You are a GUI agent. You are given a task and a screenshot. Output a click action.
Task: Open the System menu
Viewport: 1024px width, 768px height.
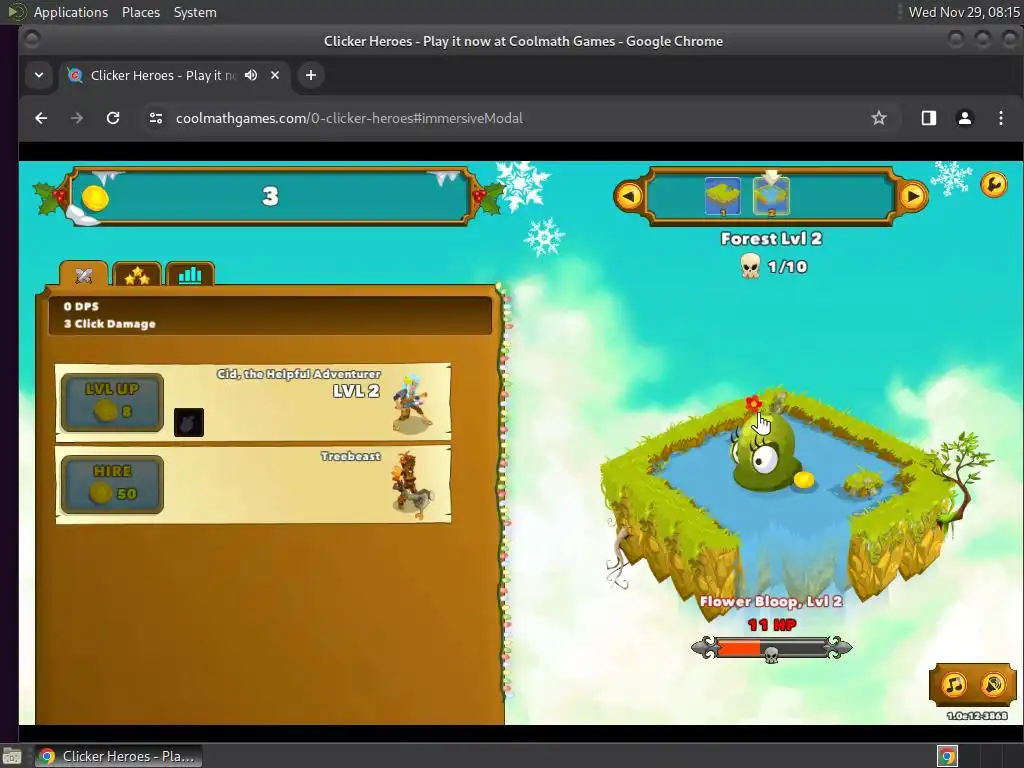(195, 12)
